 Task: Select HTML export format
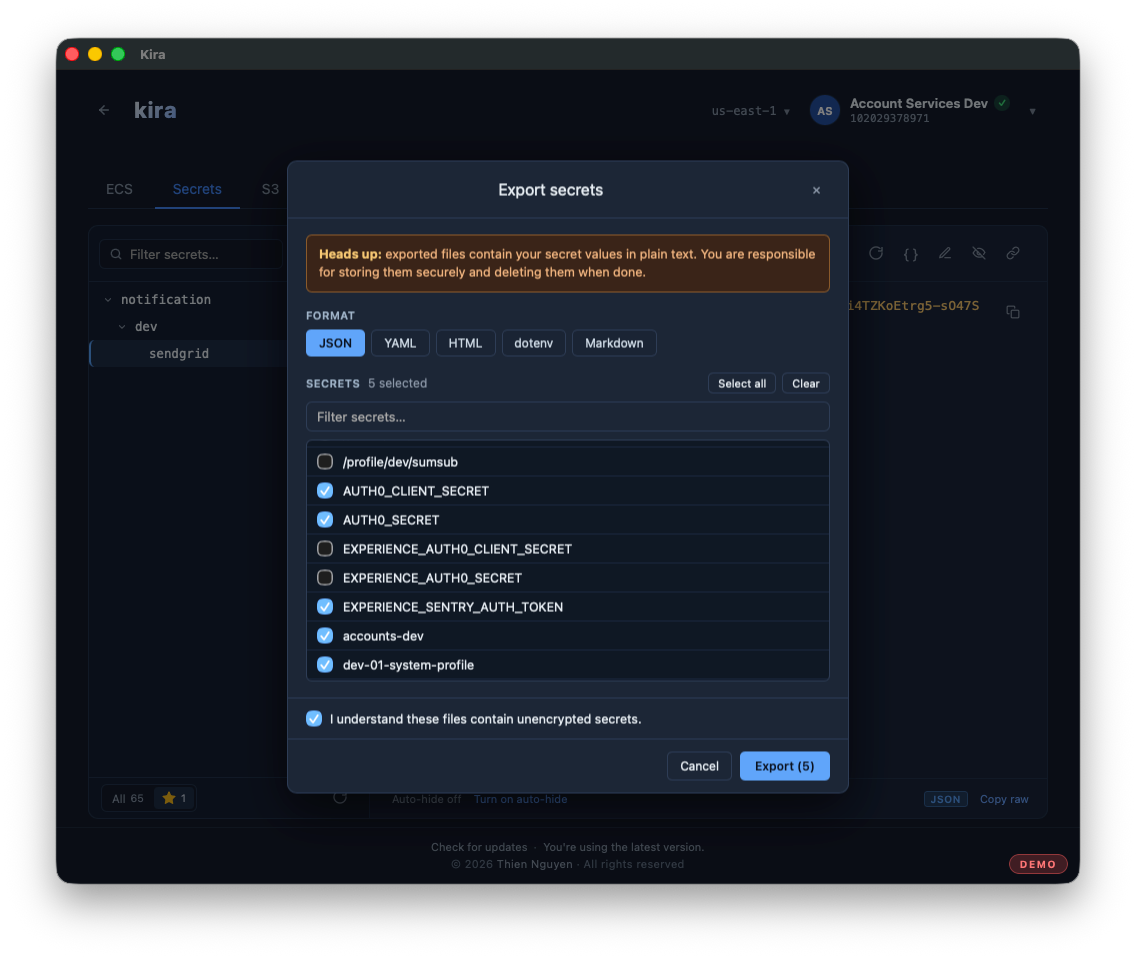pos(465,343)
